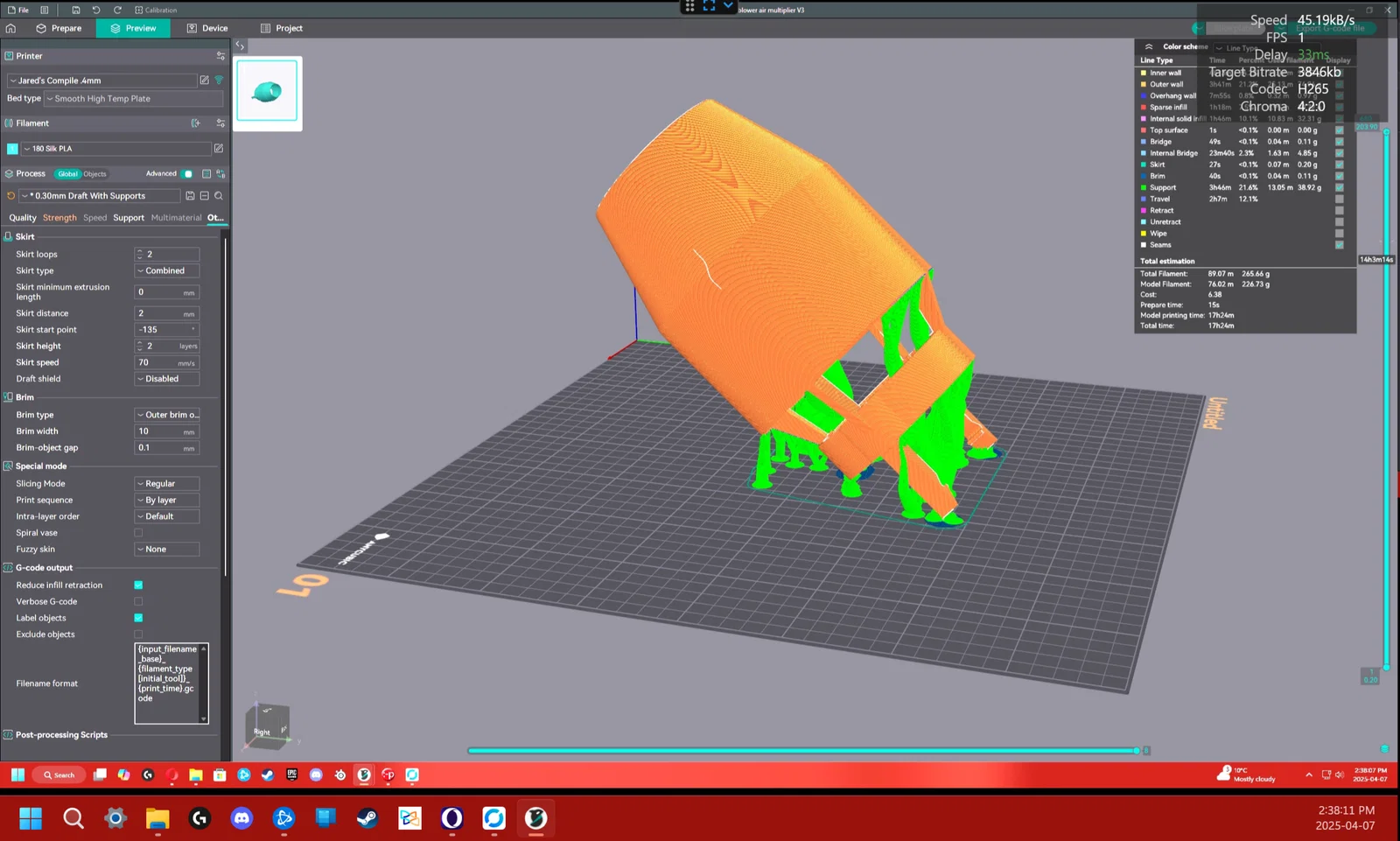This screenshot has height=841, width=1400.
Task: Undo the last action
Action: [96, 10]
